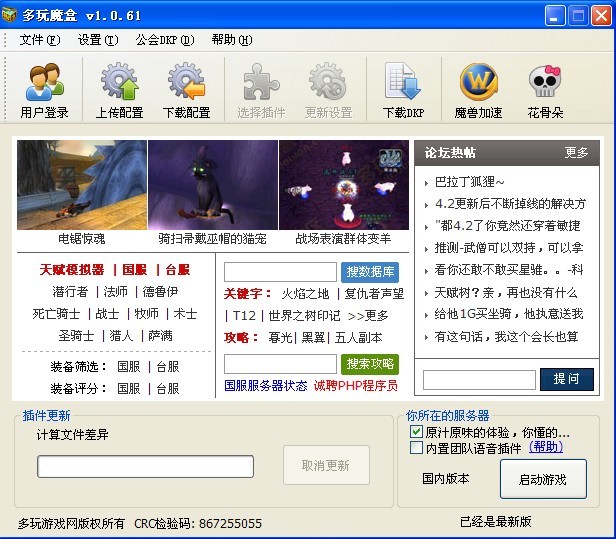Open the 暮光 guide link
Image resolution: width=616 pixels, height=539 pixels.
280,337
